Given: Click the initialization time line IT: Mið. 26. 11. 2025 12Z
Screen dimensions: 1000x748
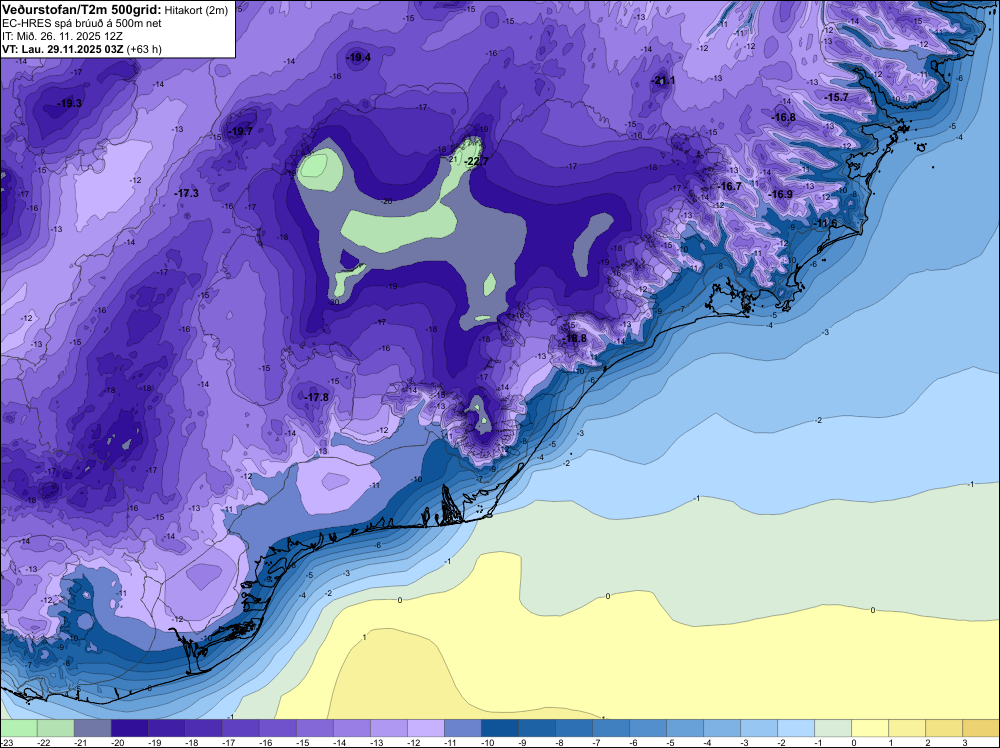Looking at the screenshot, I should (62, 36).
